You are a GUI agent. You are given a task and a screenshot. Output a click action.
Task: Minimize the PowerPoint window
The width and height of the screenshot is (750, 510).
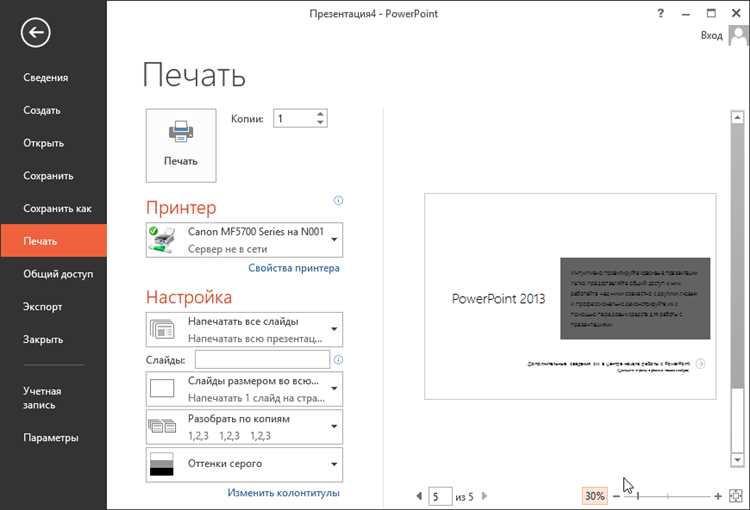click(x=686, y=14)
